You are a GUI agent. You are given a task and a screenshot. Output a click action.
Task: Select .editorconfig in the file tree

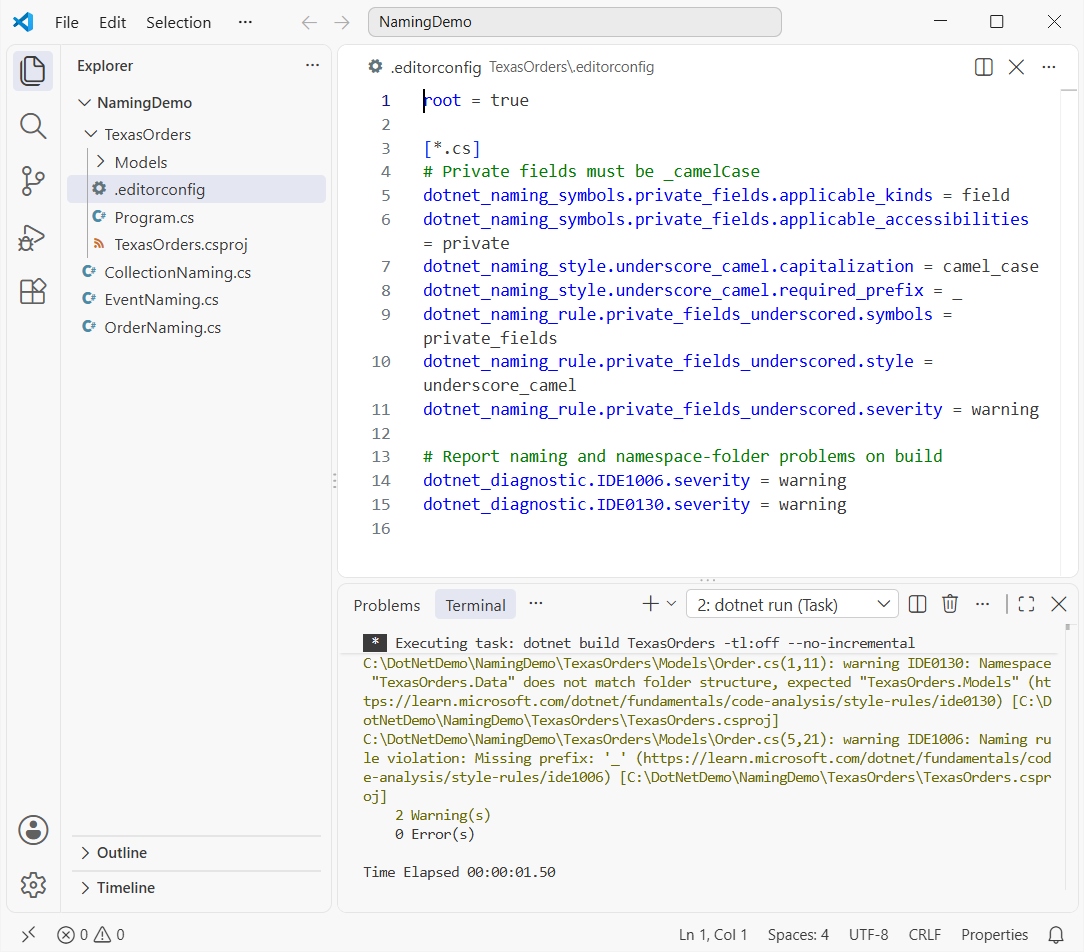196,189
